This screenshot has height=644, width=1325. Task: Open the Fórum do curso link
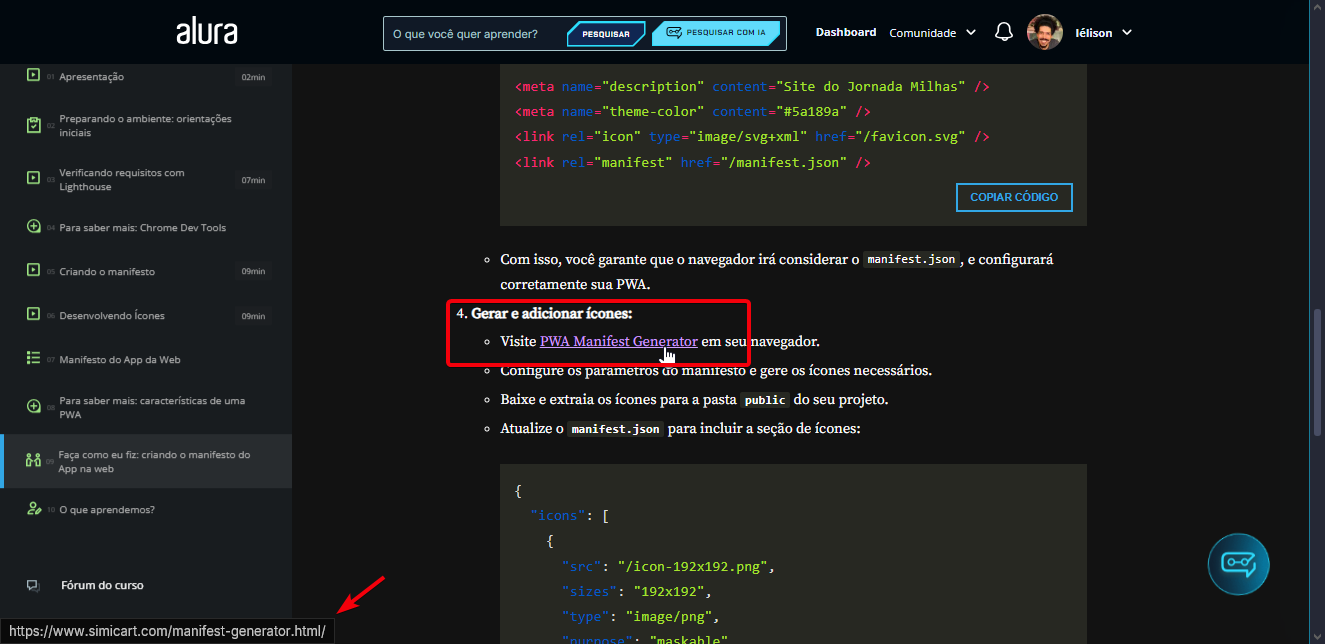(102, 585)
